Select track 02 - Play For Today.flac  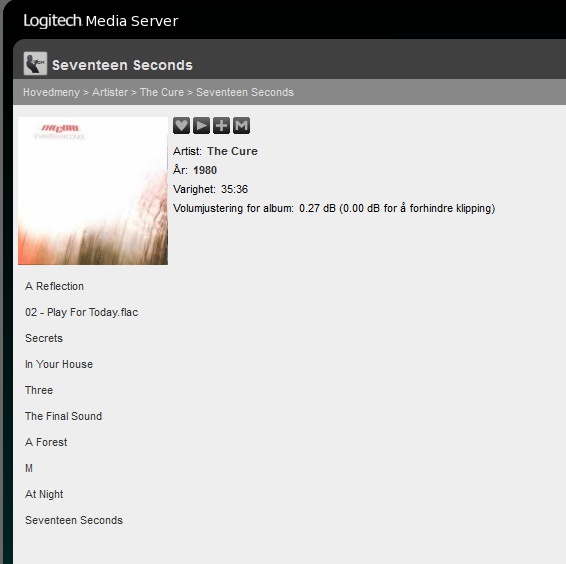coord(82,312)
